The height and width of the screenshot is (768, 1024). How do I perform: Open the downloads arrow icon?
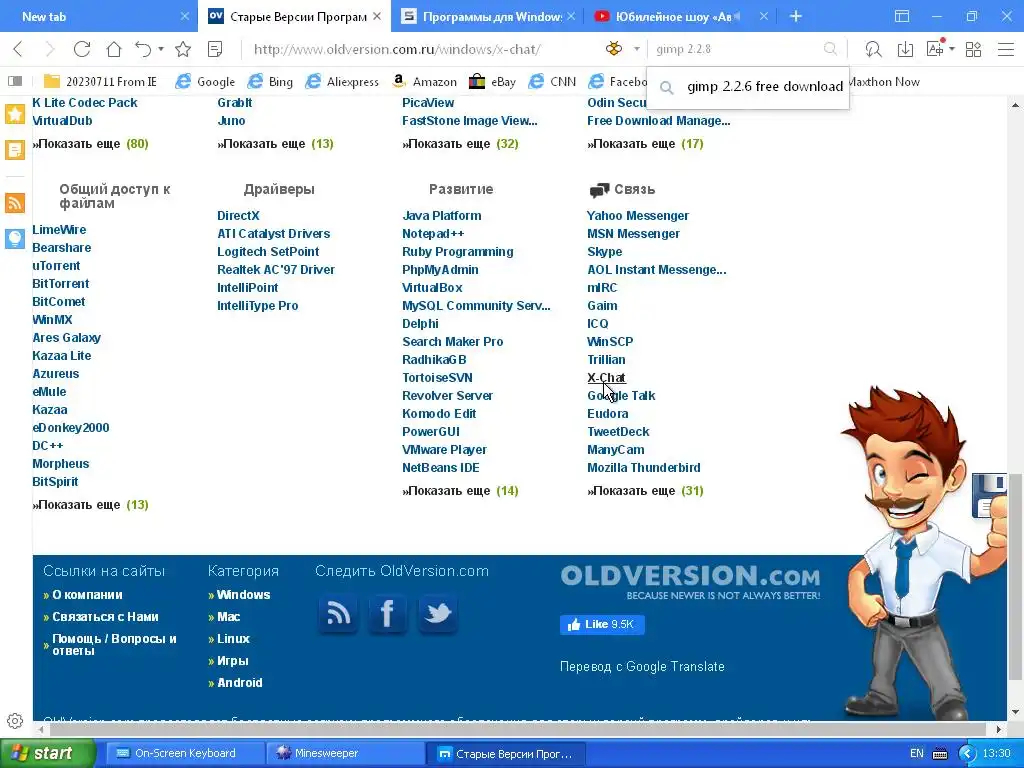(905, 49)
